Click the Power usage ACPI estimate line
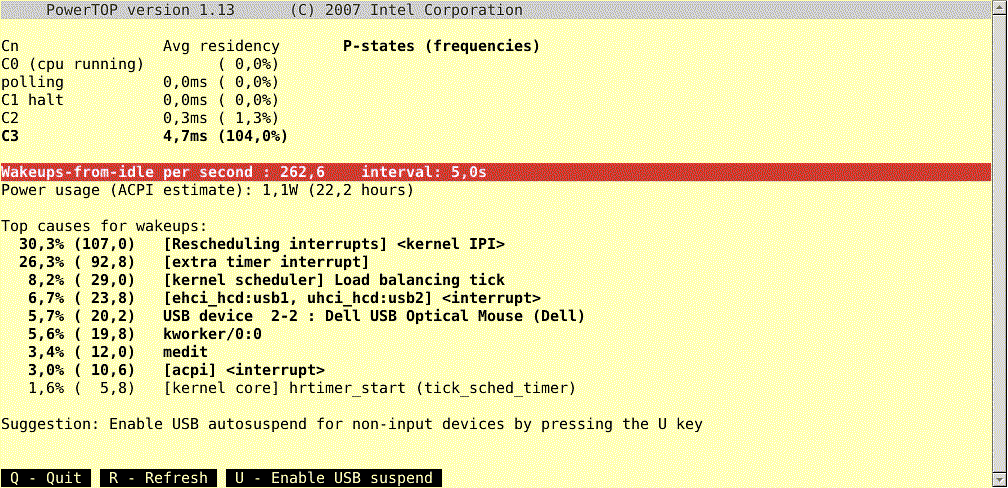Viewport: 1008px width, 488px height. point(207,190)
